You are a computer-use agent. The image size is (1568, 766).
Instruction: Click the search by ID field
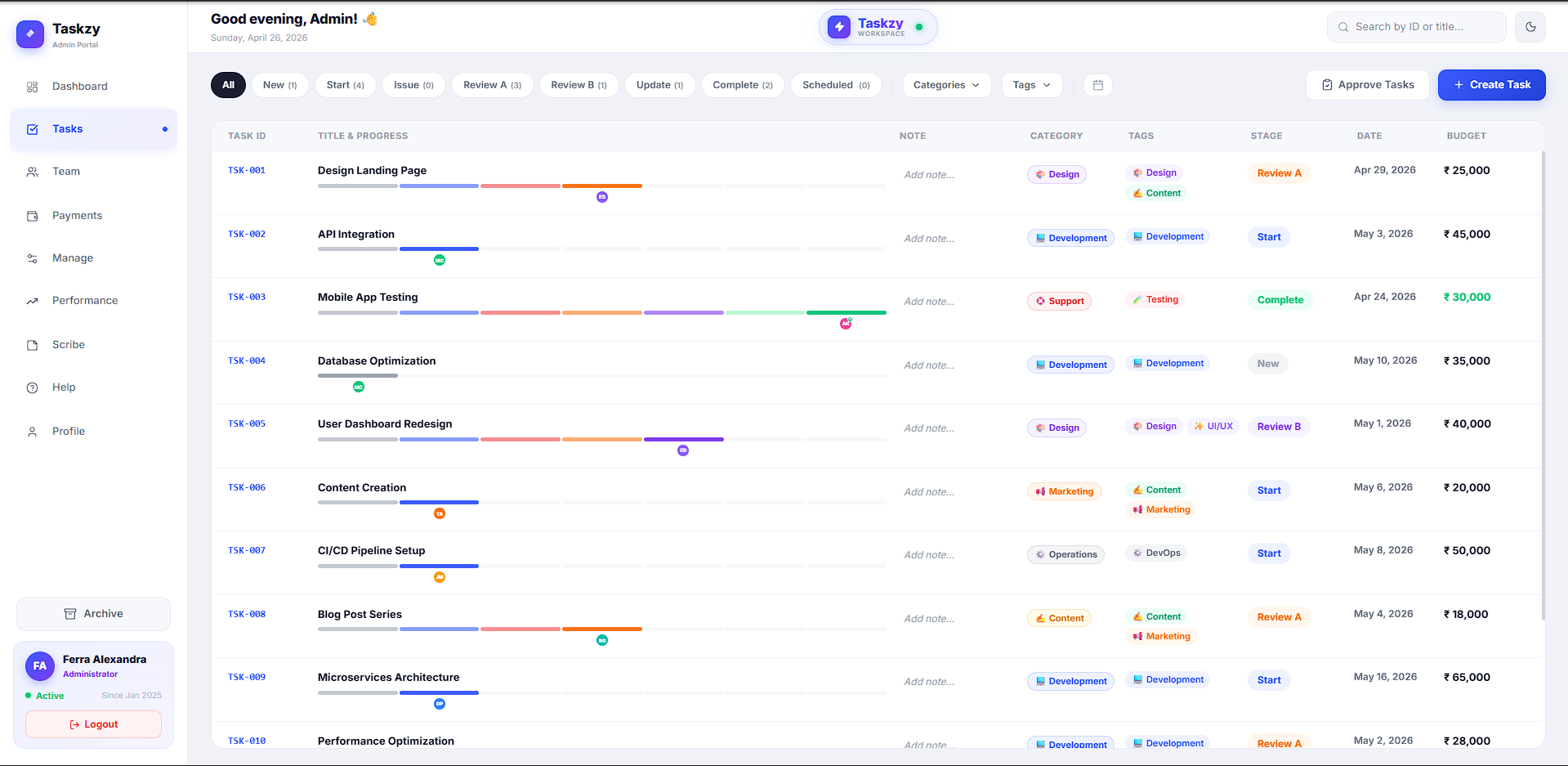pos(1416,27)
